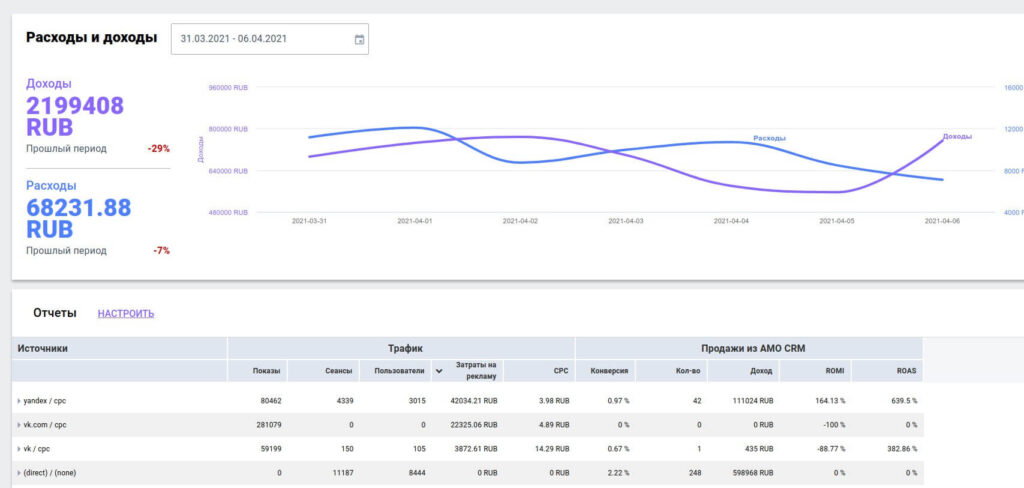Open the НАСТРОИТЬ reports settings link
Image resolution: width=1024 pixels, height=488 pixels.
coord(126,314)
